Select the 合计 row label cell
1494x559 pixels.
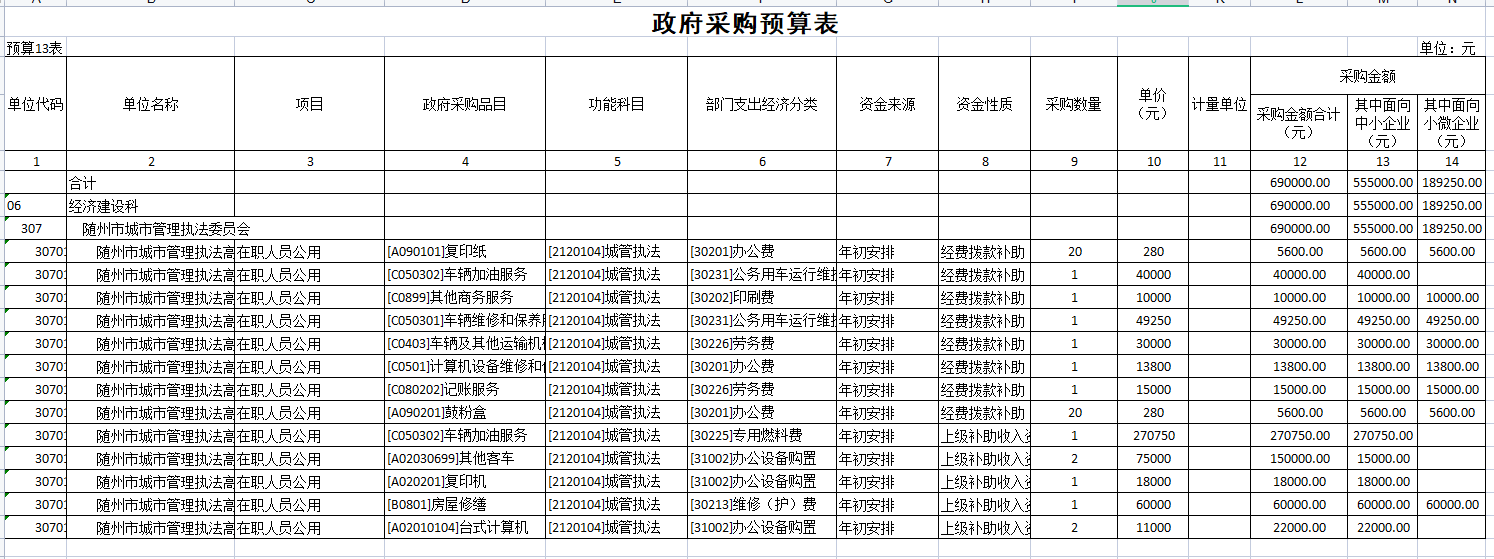(x=151, y=183)
